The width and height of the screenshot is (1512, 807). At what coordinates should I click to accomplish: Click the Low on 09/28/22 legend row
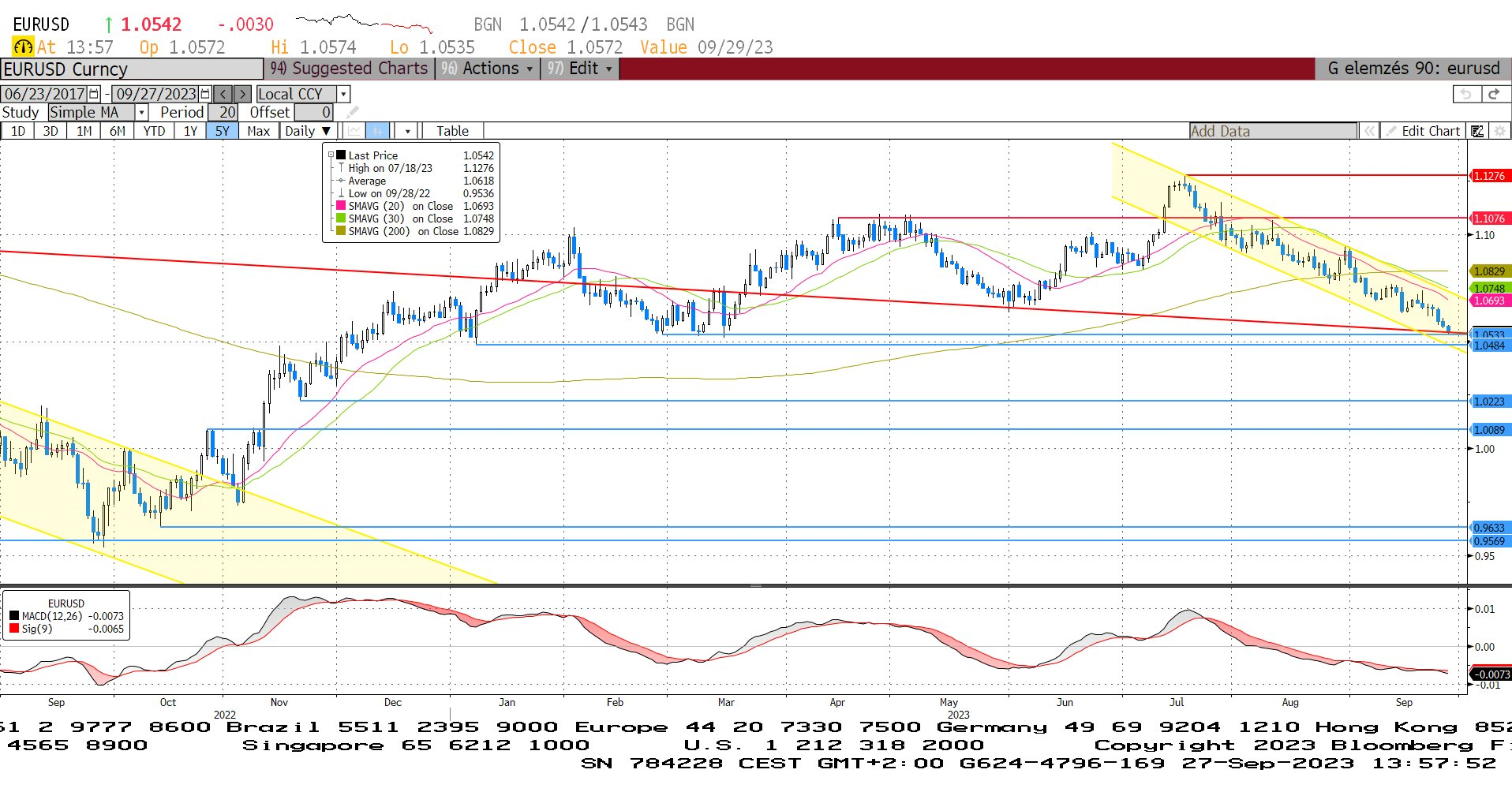[415, 193]
